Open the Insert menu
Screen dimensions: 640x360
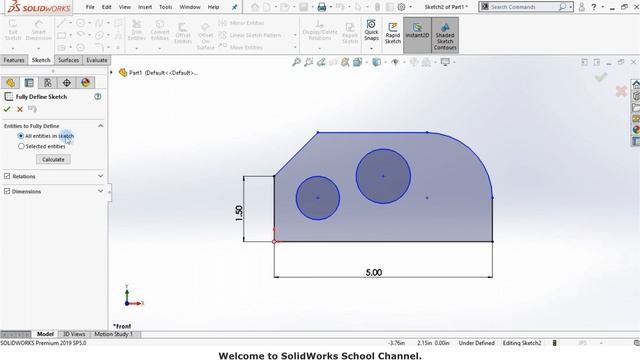pyautogui.click(x=145, y=7)
